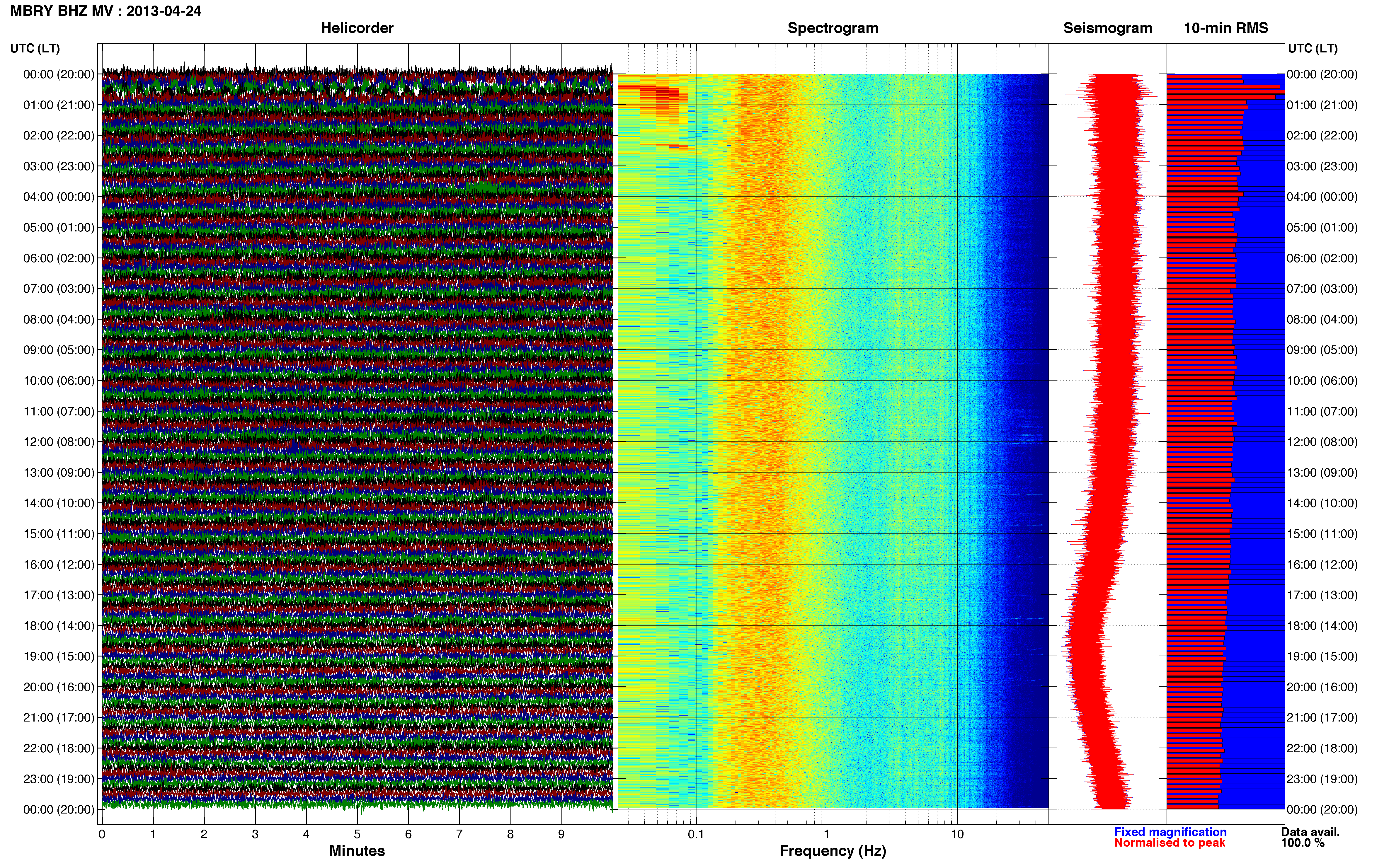Viewport: 1389px width, 868px height.
Task: Click the 10 Hz frequency tick label
Action: 957,834
